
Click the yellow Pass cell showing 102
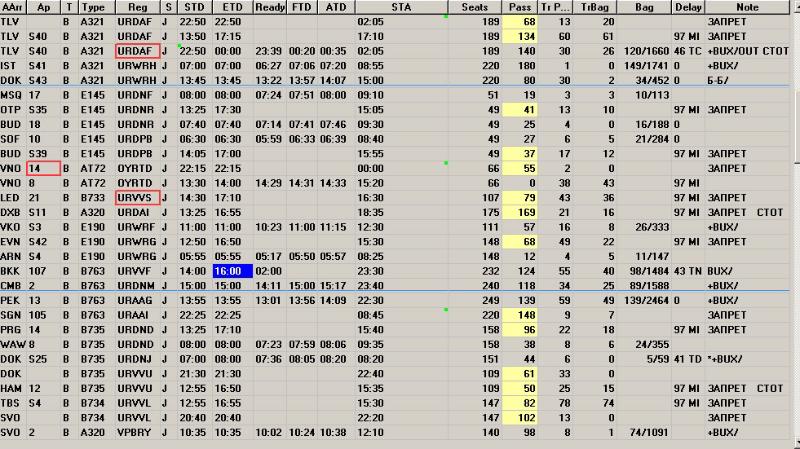point(519,418)
